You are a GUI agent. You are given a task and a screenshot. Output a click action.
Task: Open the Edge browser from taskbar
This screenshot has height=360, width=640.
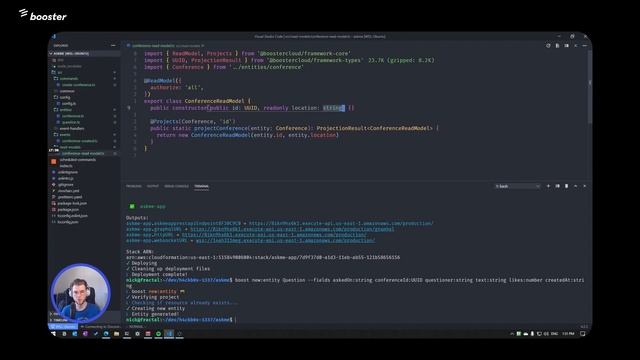106,333
